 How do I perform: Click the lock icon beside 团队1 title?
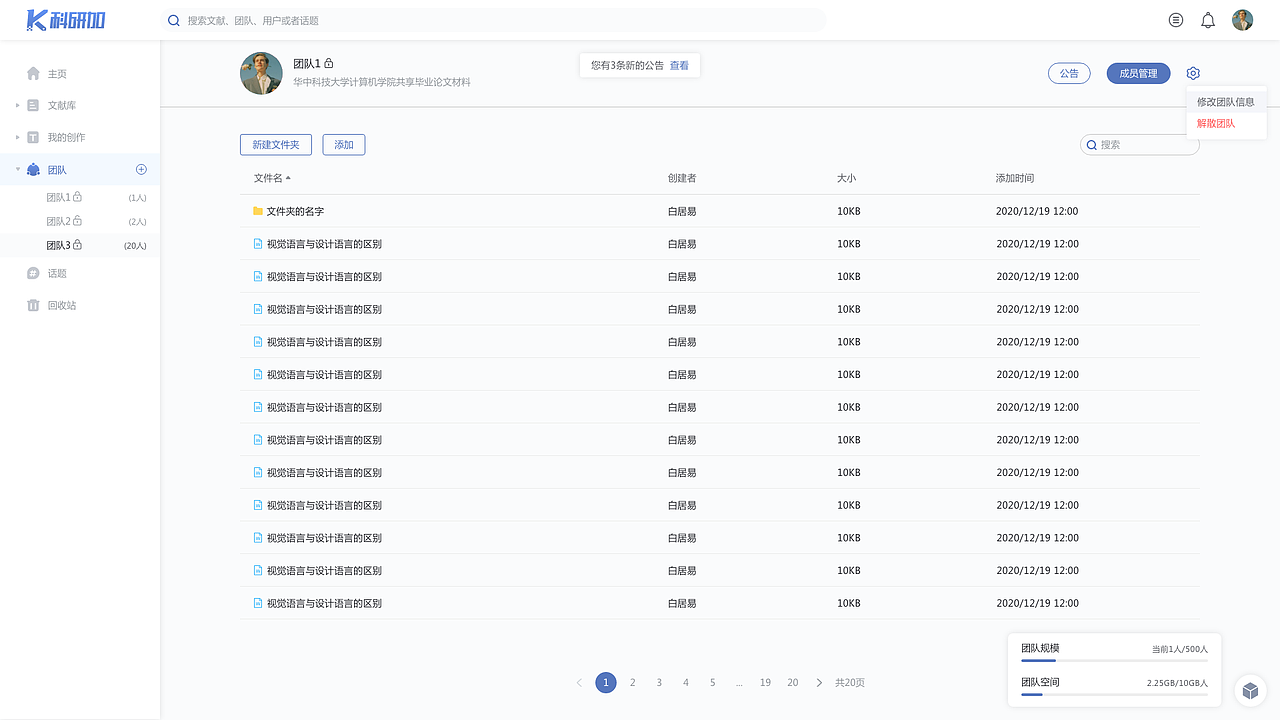329,63
